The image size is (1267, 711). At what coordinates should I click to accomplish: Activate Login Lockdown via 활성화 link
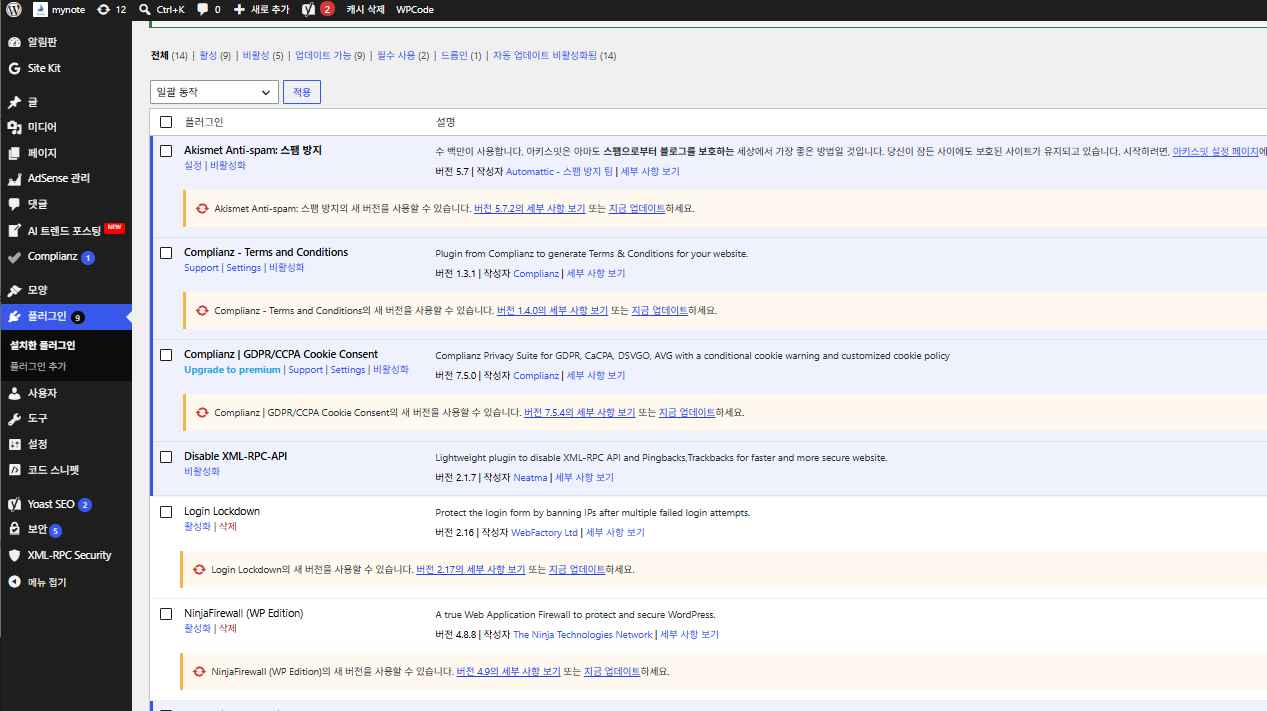coord(198,526)
